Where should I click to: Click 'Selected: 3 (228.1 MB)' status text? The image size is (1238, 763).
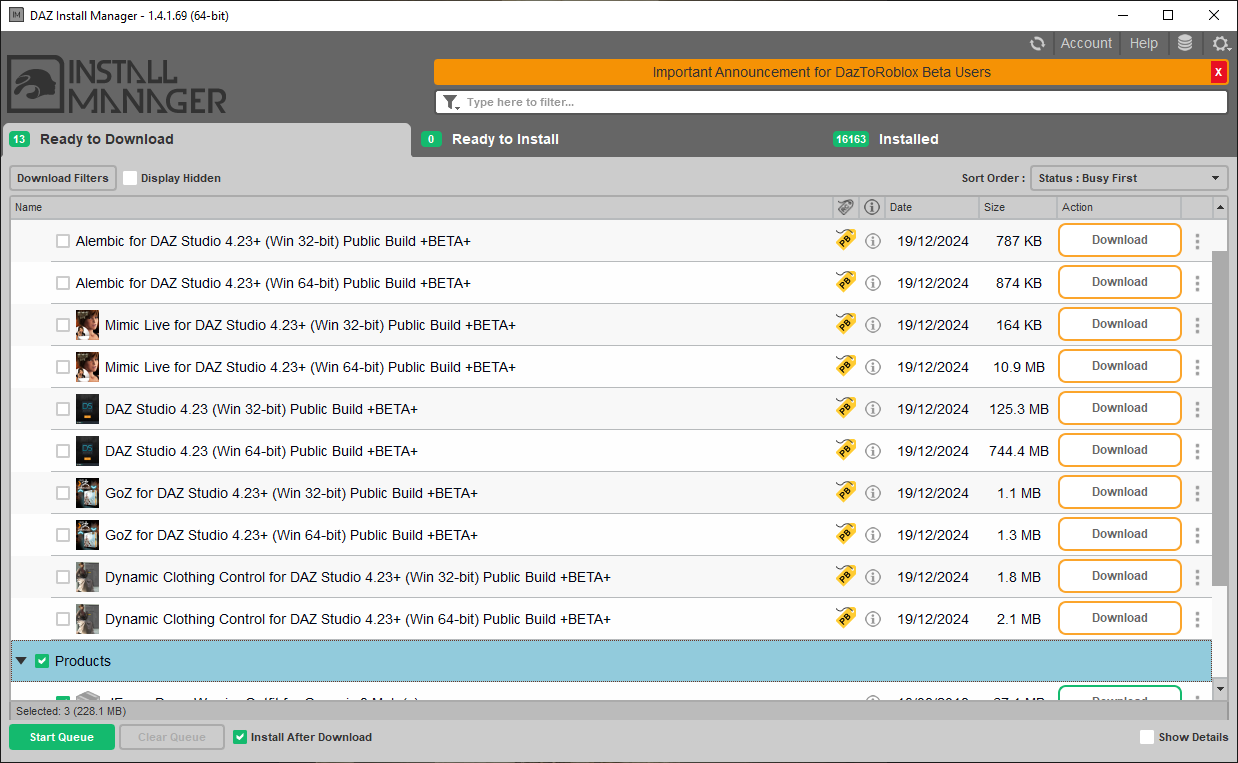coord(70,711)
